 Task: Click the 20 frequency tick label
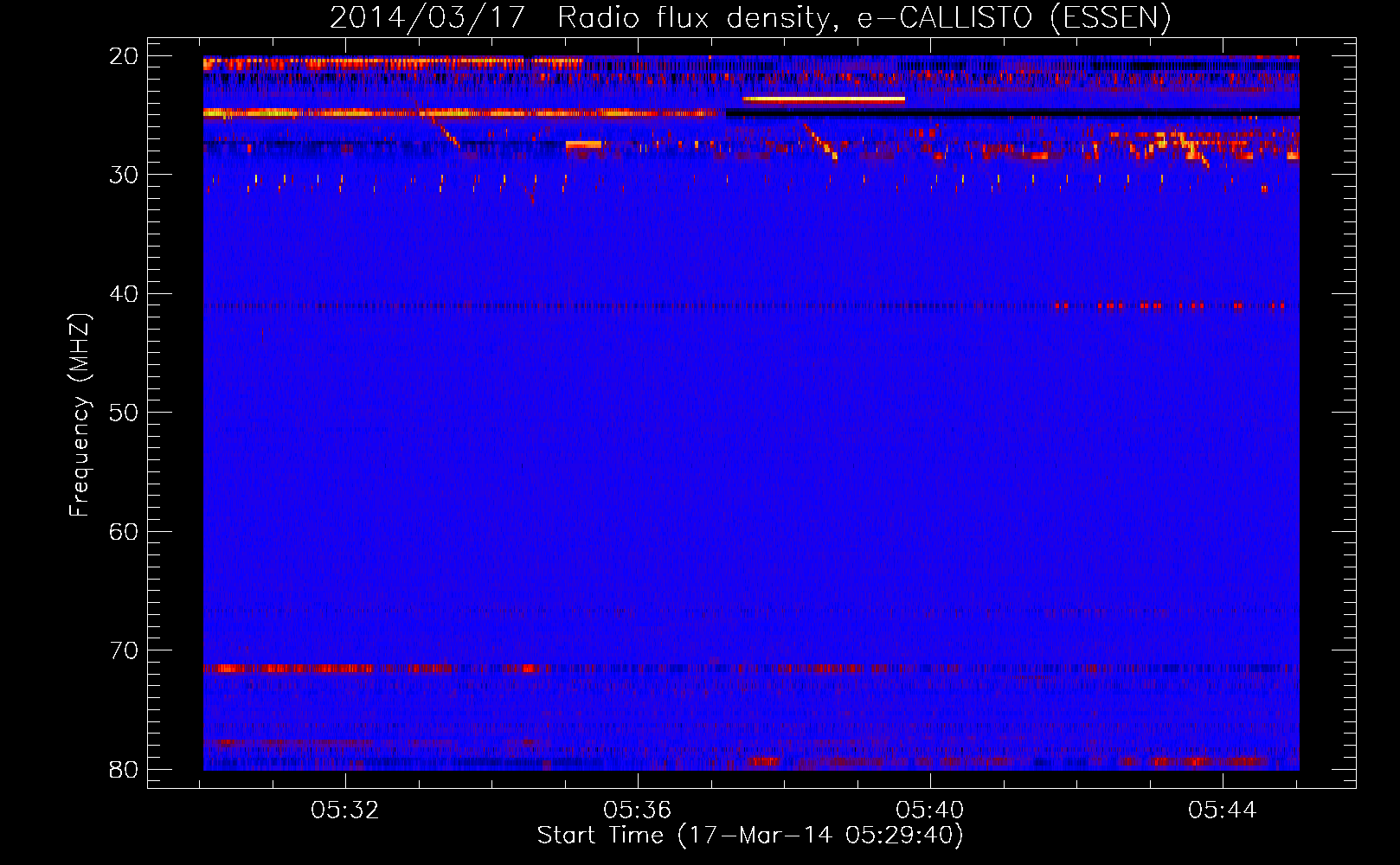click(124, 56)
